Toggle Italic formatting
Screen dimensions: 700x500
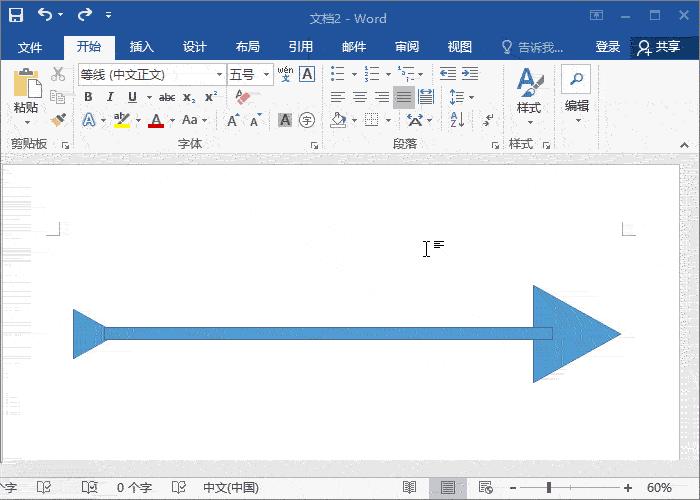(x=110, y=97)
